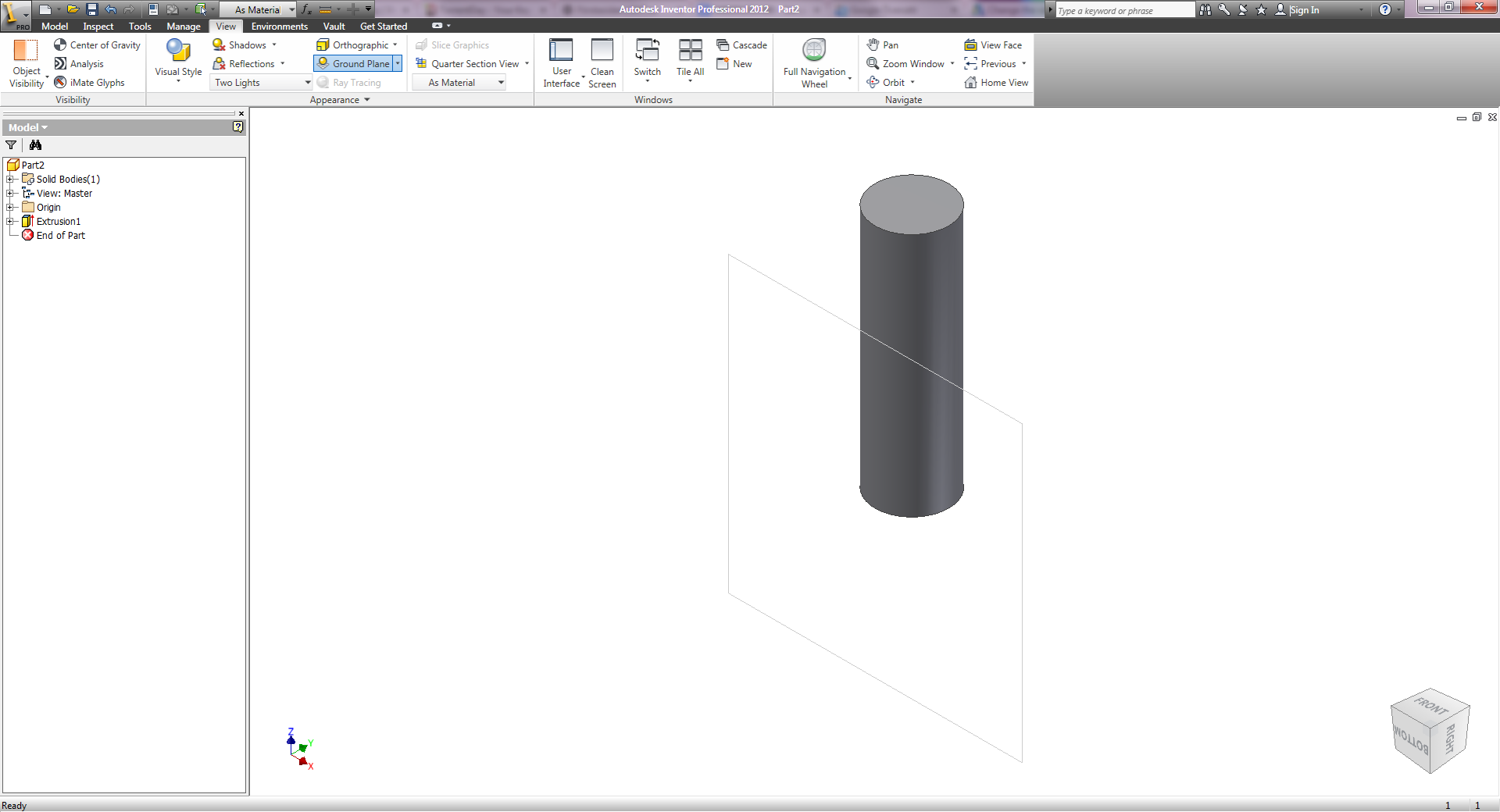Click the keyword search input field
Screen dimensions: 1500x812
pyautogui.click(x=1123, y=10)
